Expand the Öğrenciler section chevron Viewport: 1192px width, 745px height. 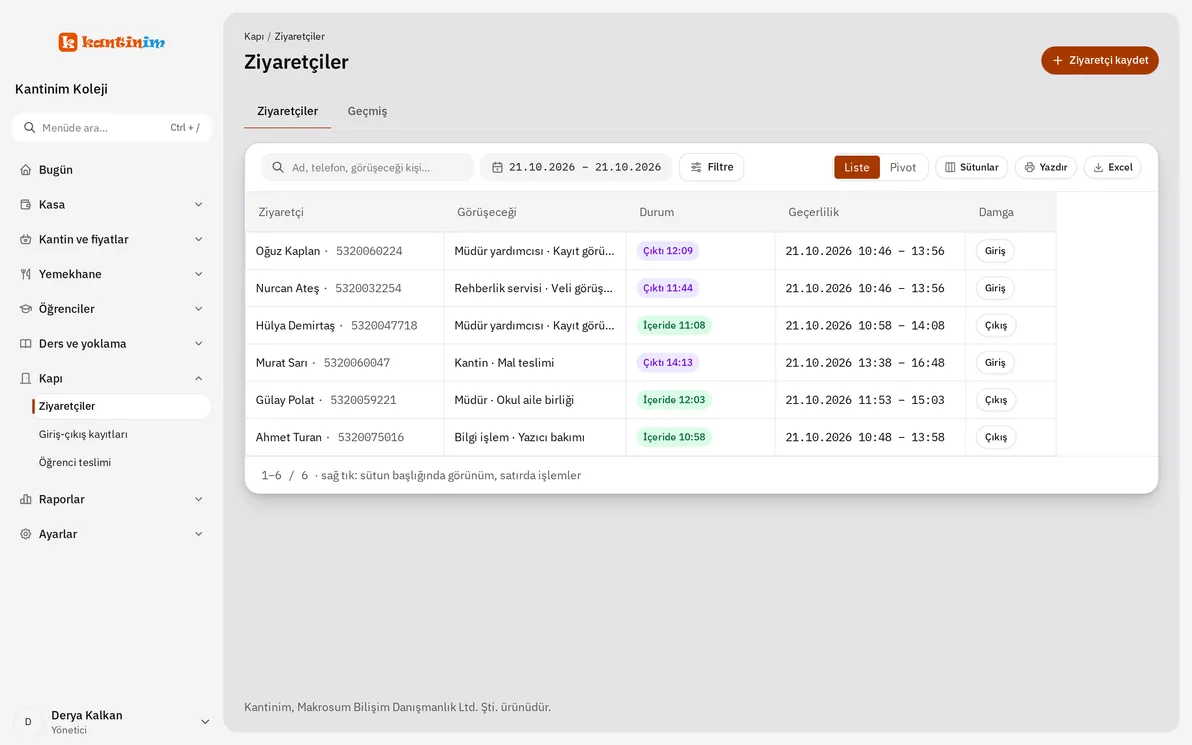[198, 309]
